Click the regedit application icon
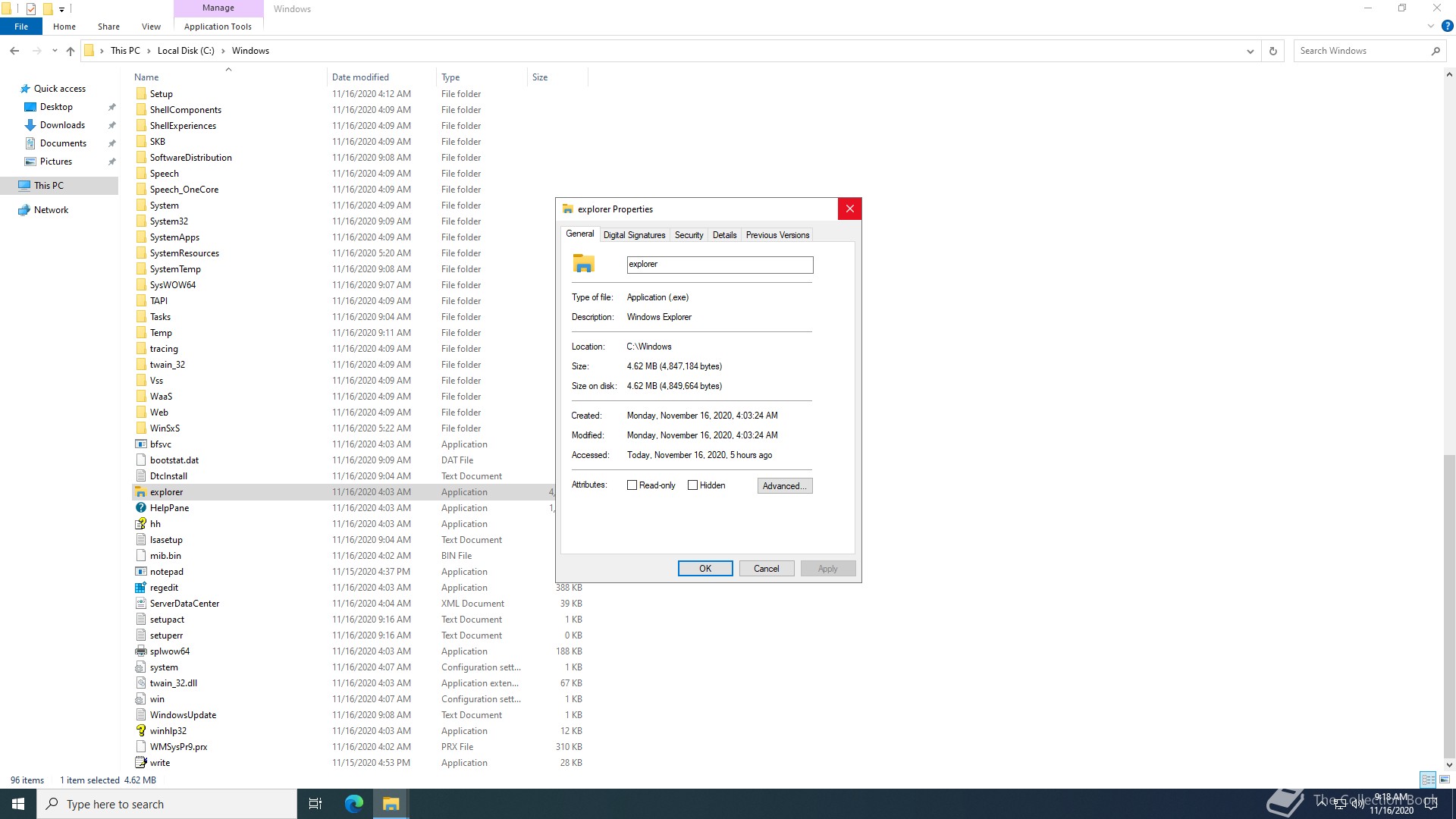Screen dimensions: 1456x819 point(140,588)
